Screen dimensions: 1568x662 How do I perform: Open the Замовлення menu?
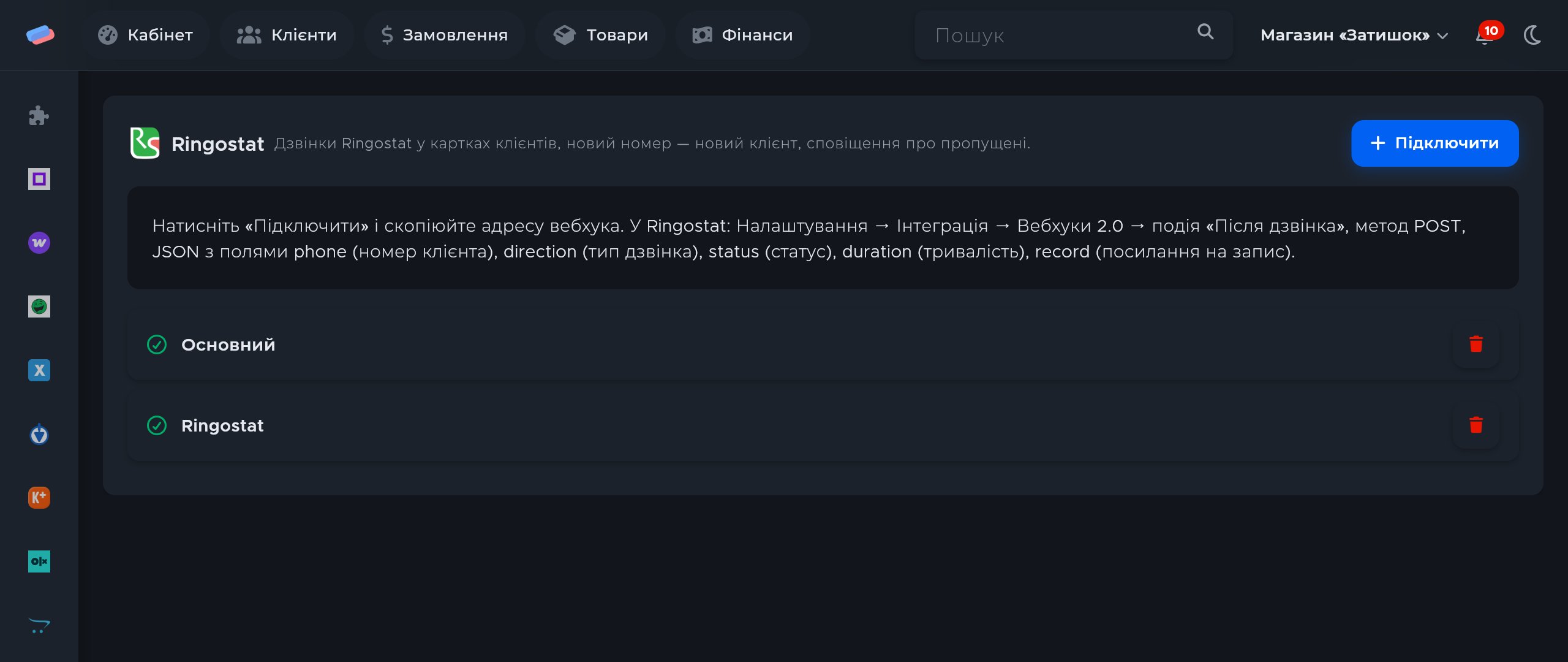coord(445,35)
